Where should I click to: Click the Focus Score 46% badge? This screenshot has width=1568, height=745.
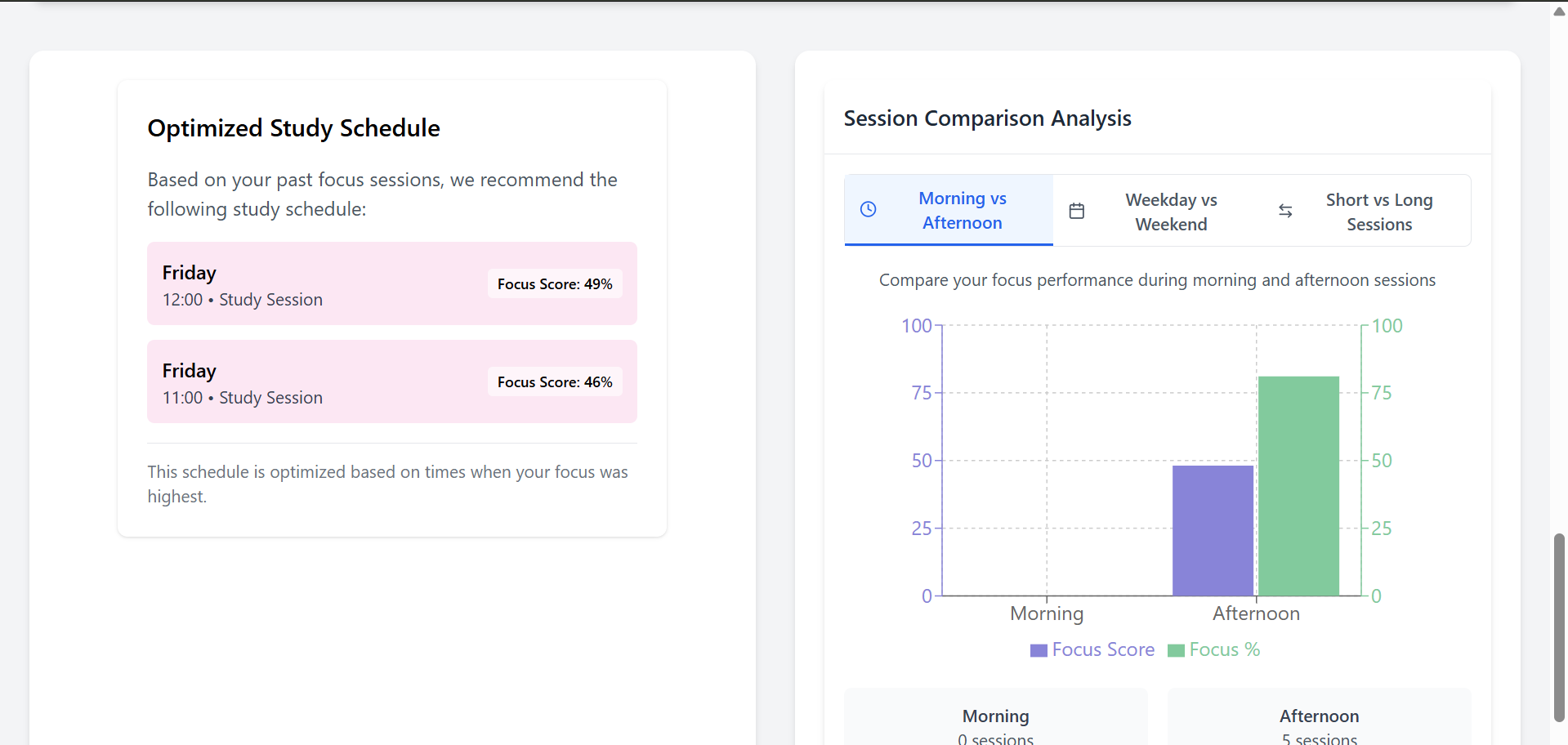pyautogui.click(x=555, y=382)
